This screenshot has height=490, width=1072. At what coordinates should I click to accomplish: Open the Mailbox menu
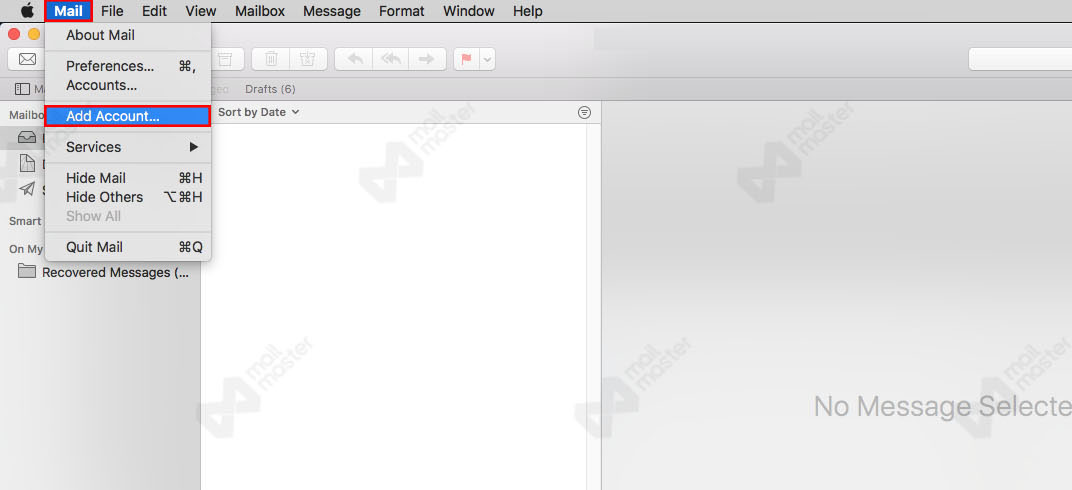pos(260,11)
